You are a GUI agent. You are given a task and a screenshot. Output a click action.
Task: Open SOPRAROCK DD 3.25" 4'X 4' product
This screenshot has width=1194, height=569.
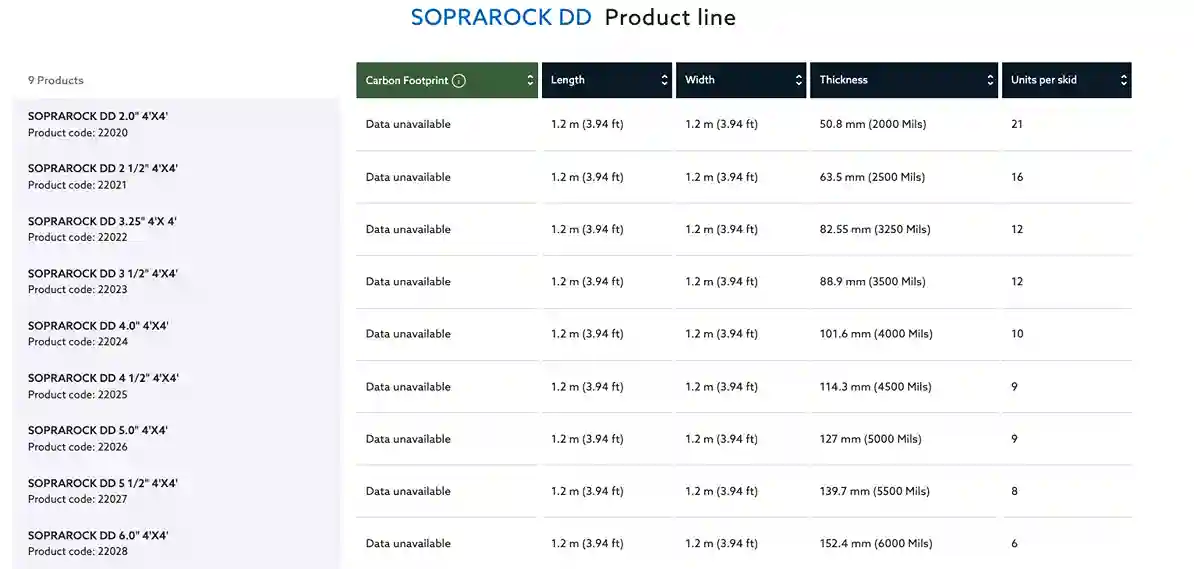(102, 221)
